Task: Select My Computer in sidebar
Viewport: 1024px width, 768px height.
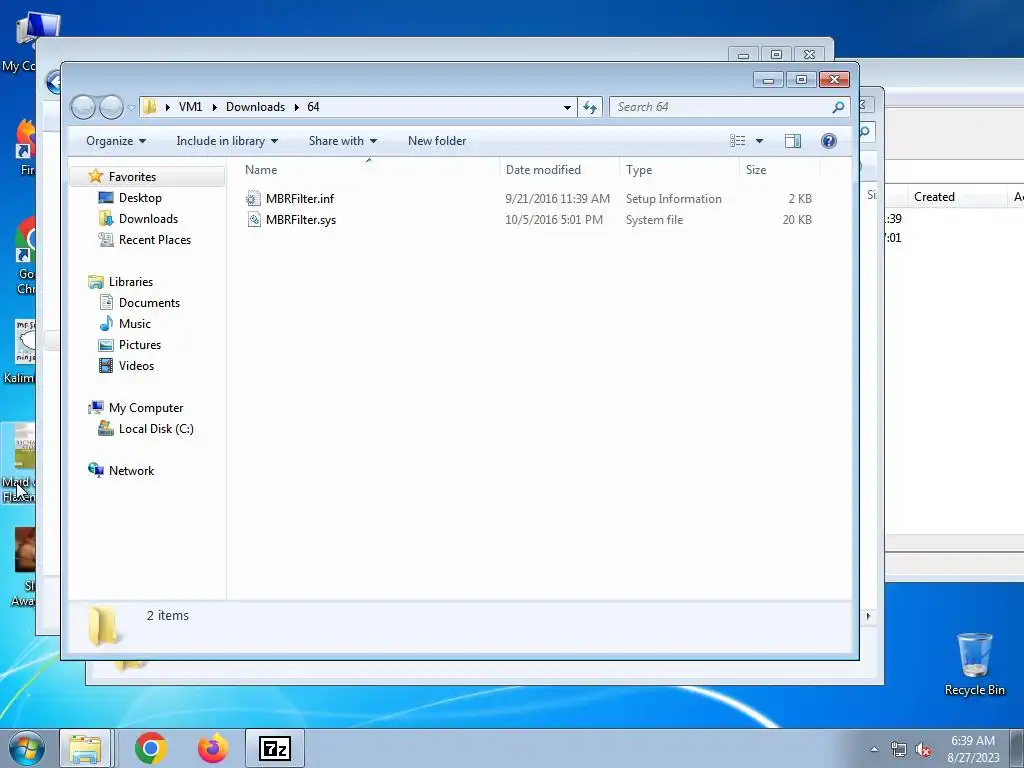Action: coord(146,408)
